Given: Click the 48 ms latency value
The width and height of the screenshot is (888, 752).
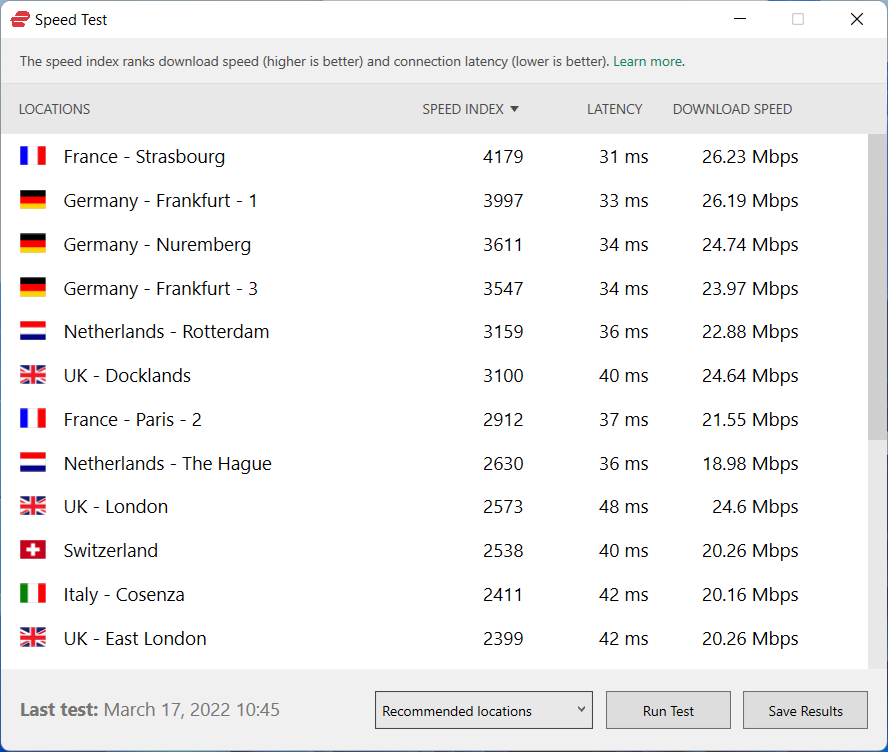Looking at the screenshot, I should (624, 506).
